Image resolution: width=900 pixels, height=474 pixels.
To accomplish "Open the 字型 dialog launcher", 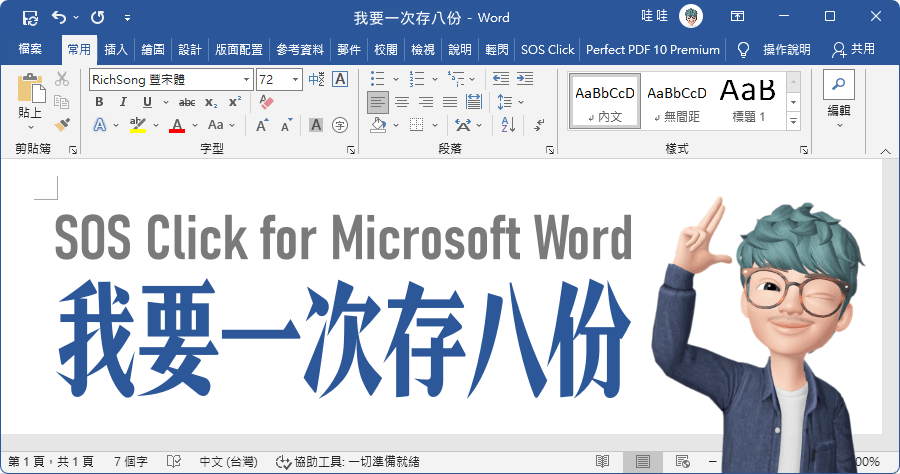I will (x=351, y=150).
